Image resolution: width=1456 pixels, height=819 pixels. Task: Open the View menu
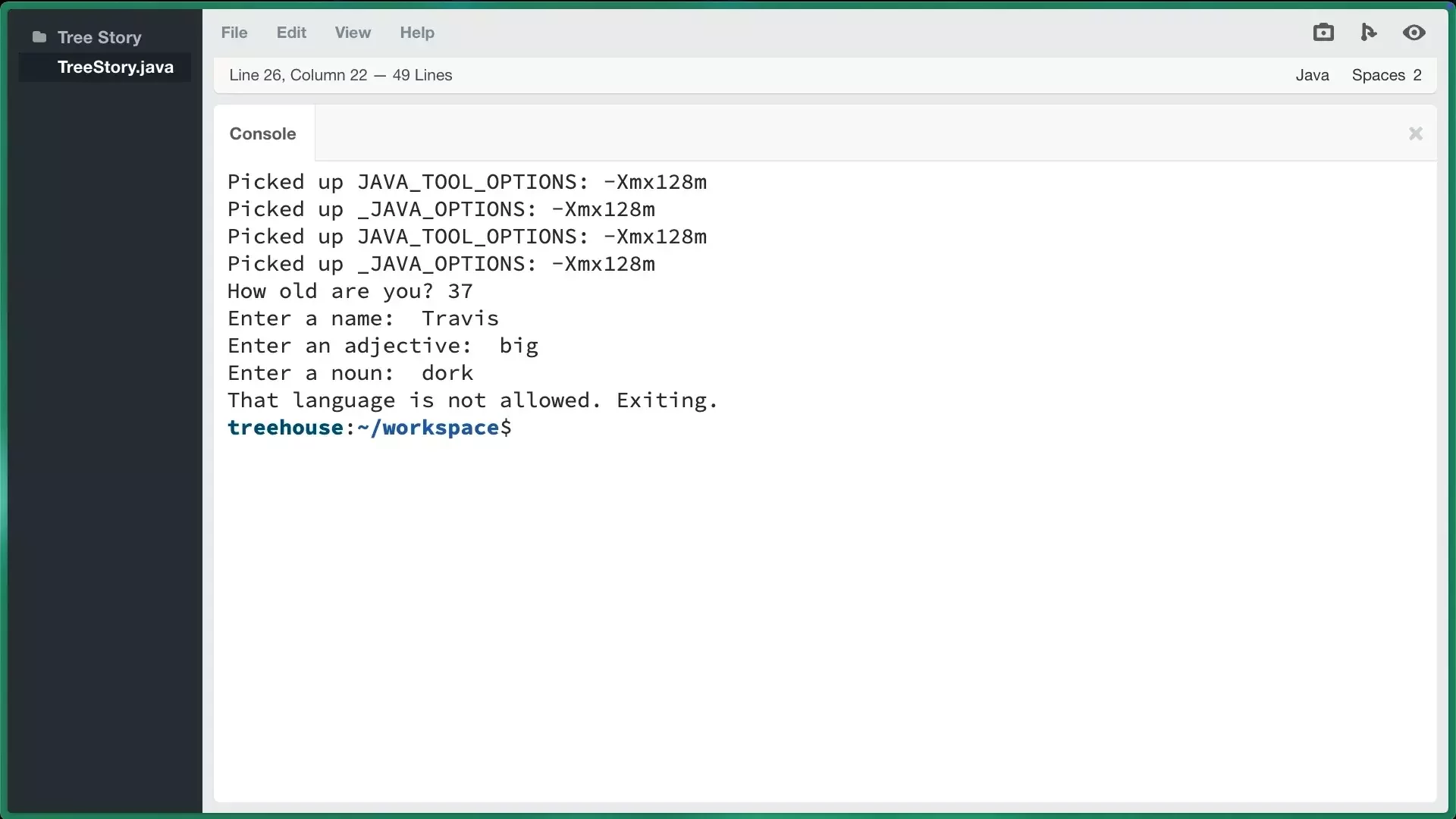353,33
